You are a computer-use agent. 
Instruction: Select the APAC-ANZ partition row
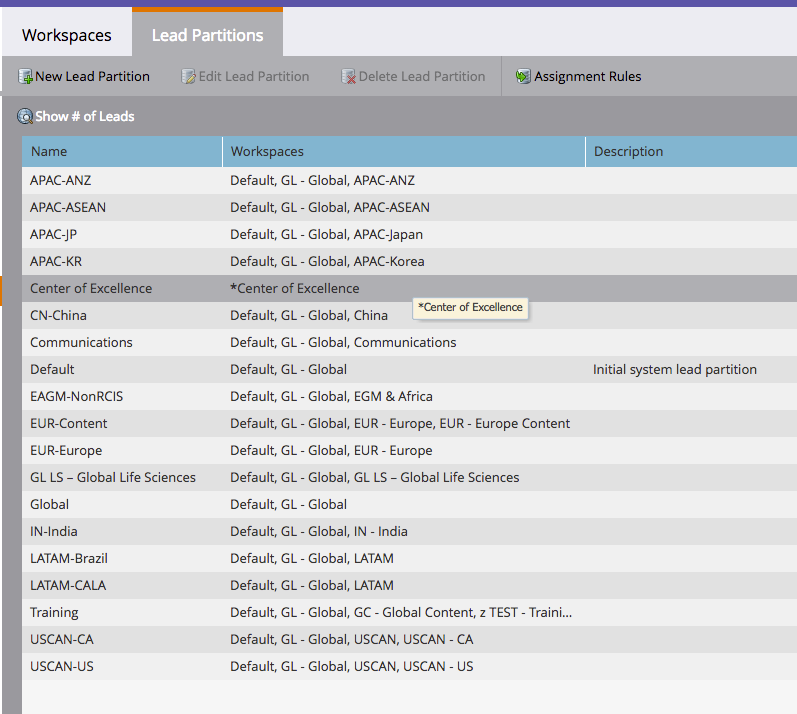[409, 180]
